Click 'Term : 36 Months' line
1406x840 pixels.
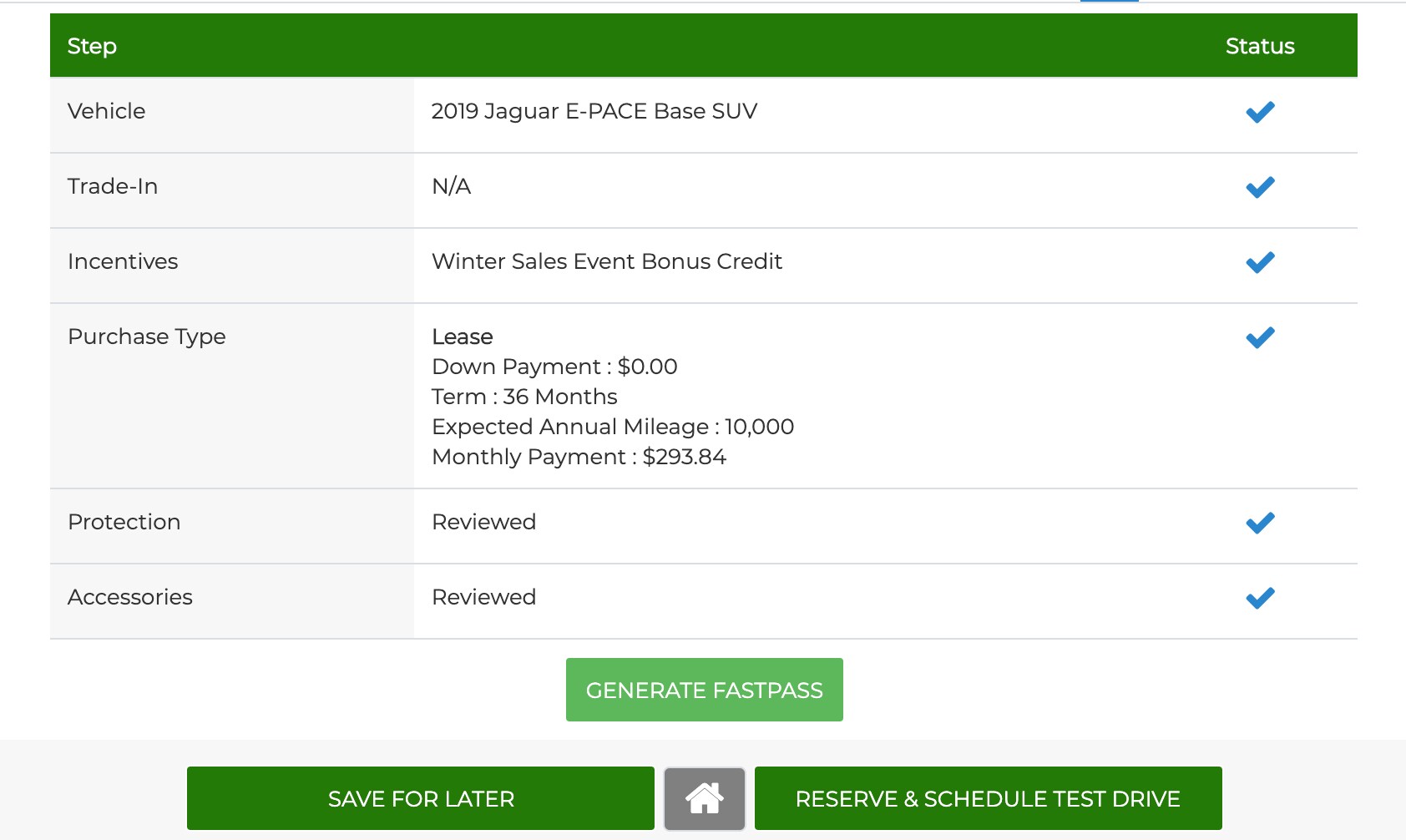[x=524, y=397]
